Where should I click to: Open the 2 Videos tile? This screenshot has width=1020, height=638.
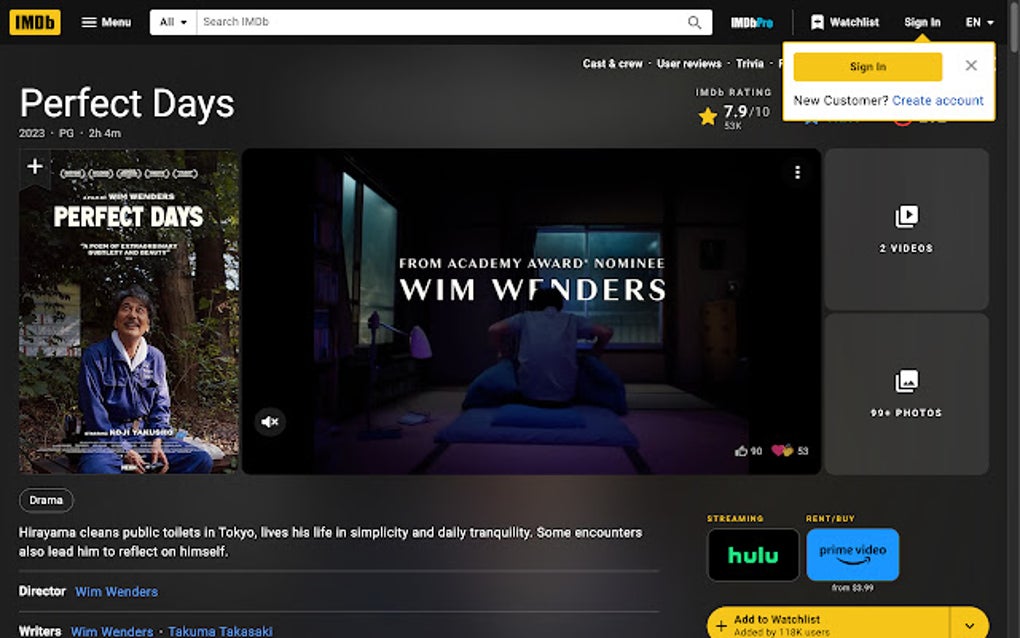(x=906, y=229)
